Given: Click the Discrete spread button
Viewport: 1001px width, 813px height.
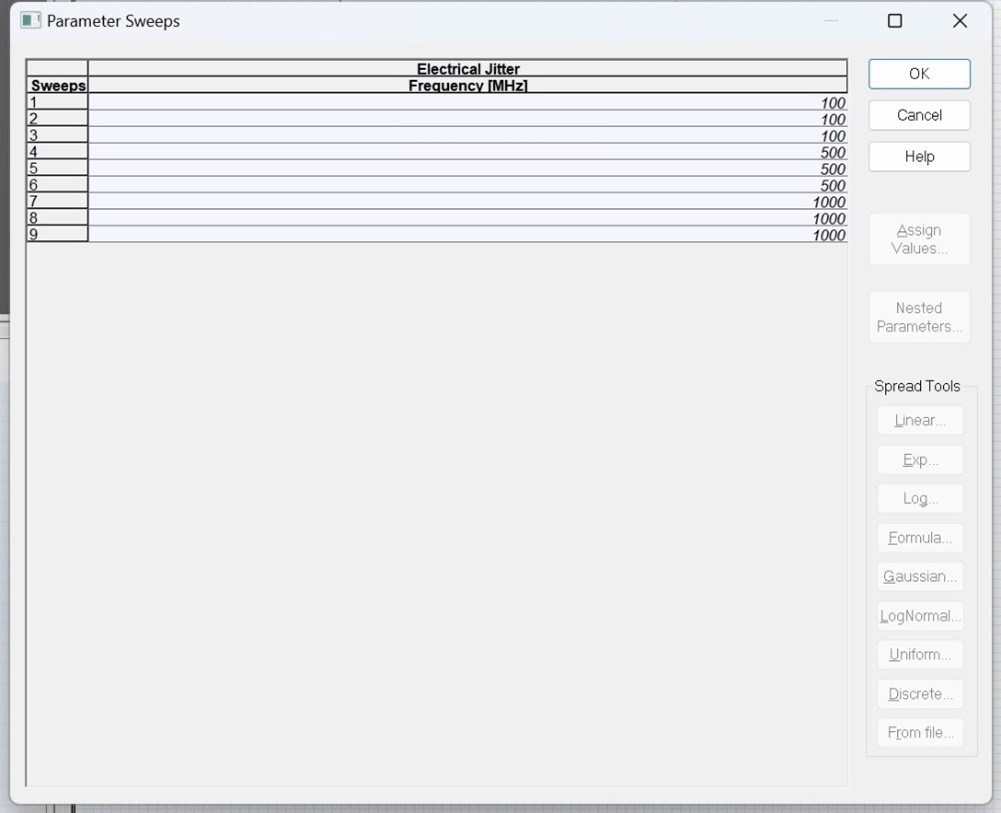Looking at the screenshot, I should click(x=920, y=694).
